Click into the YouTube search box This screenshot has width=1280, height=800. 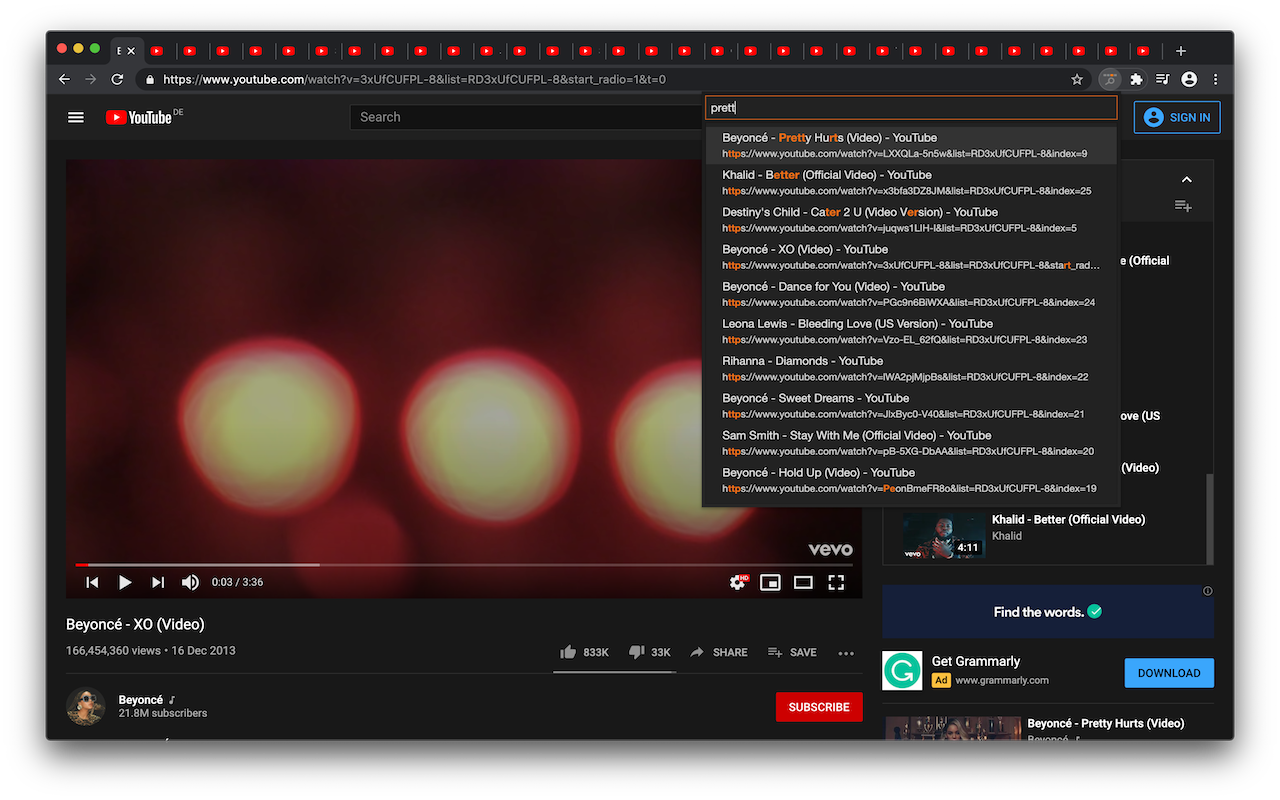pos(525,117)
